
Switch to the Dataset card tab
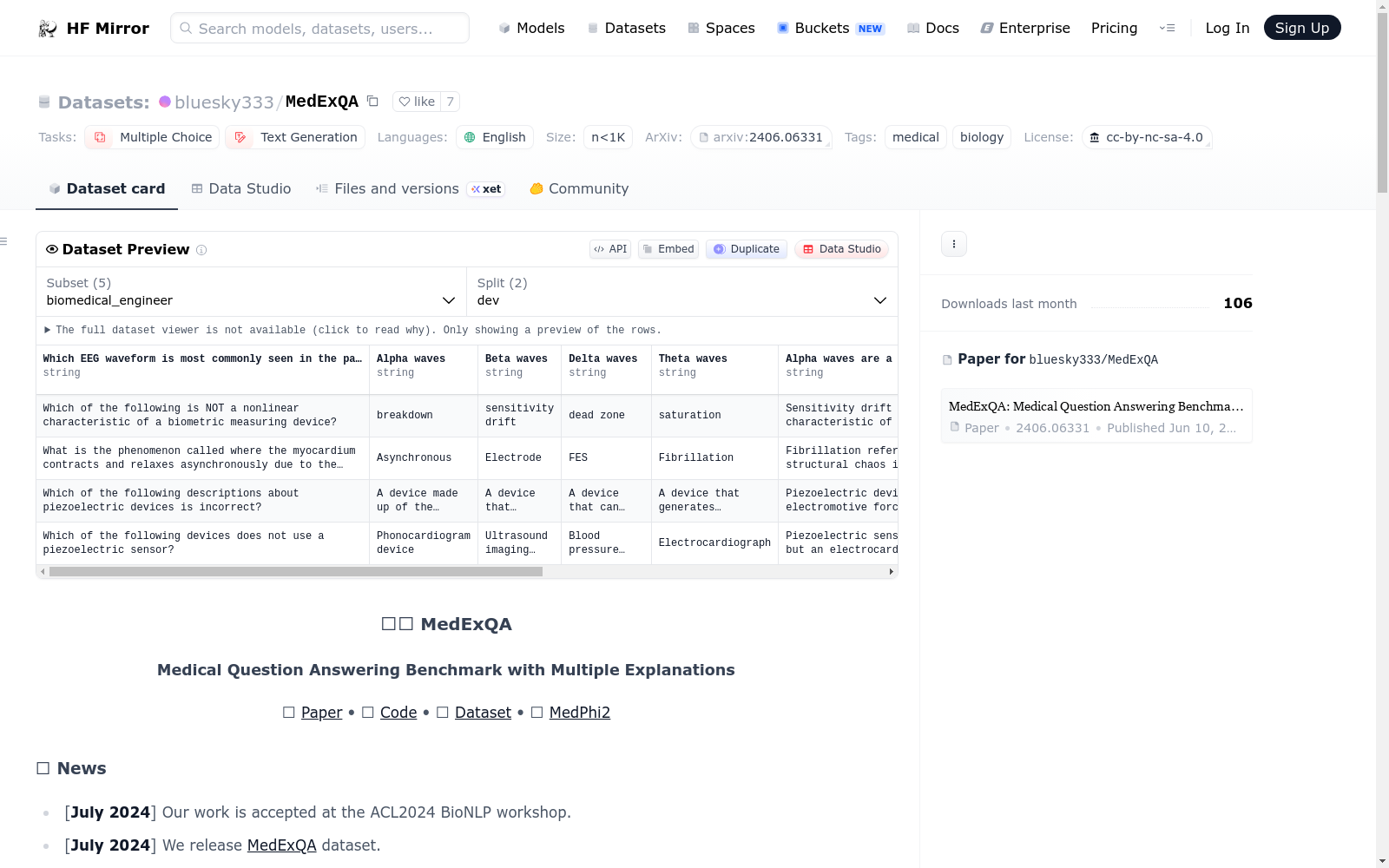[x=107, y=188]
